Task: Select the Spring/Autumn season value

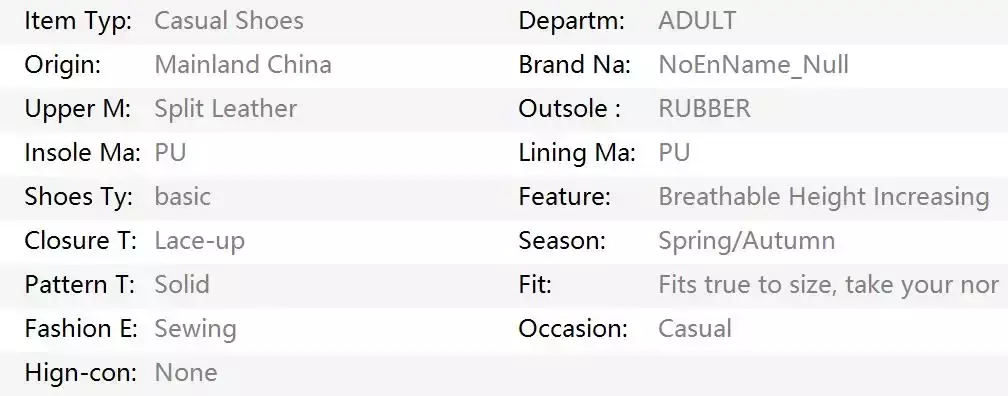Action: pyautogui.click(x=747, y=240)
